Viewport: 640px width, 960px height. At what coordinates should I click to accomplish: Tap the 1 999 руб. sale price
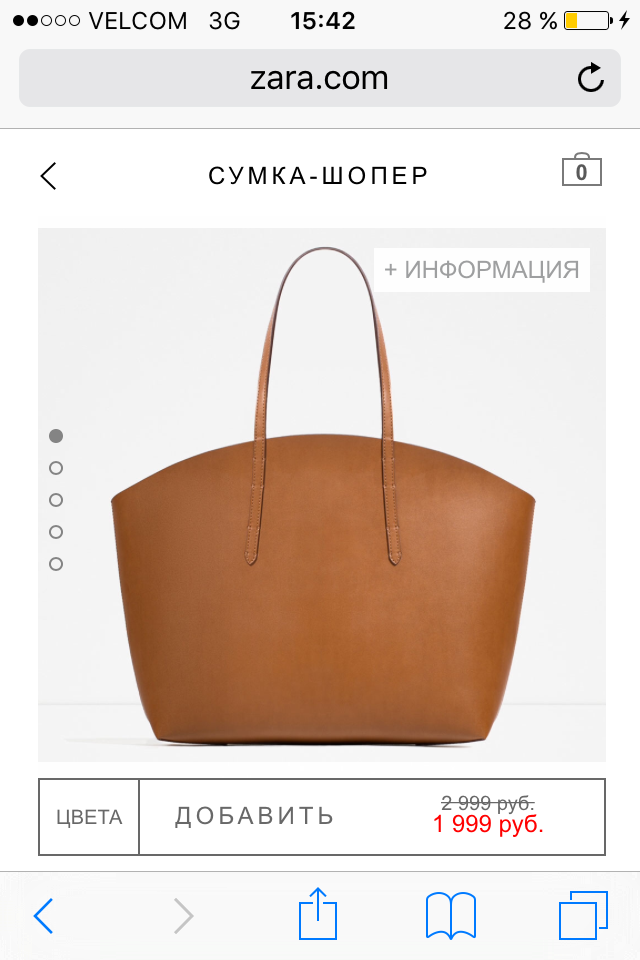[x=488, y=825]
